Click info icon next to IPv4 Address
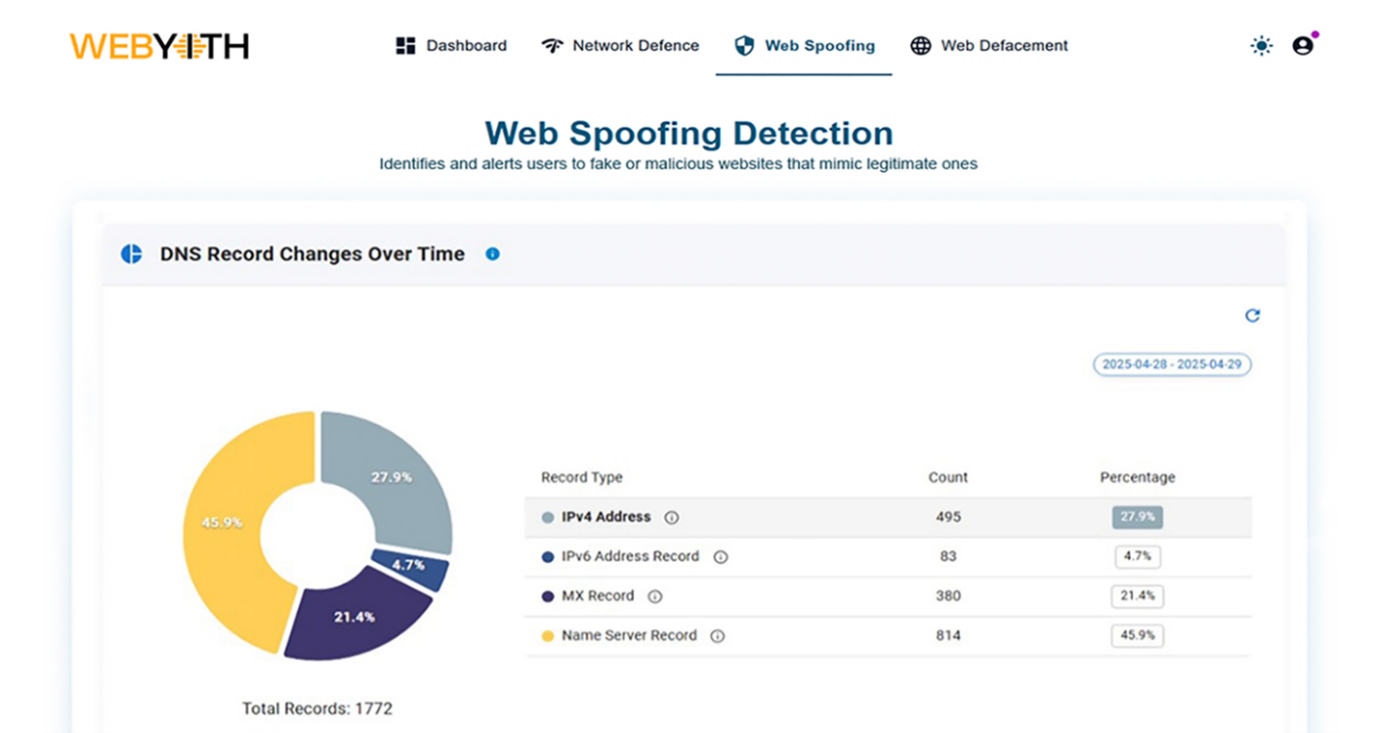The image size is (1379, 733). pyautogui.click(x=672, y=518)
